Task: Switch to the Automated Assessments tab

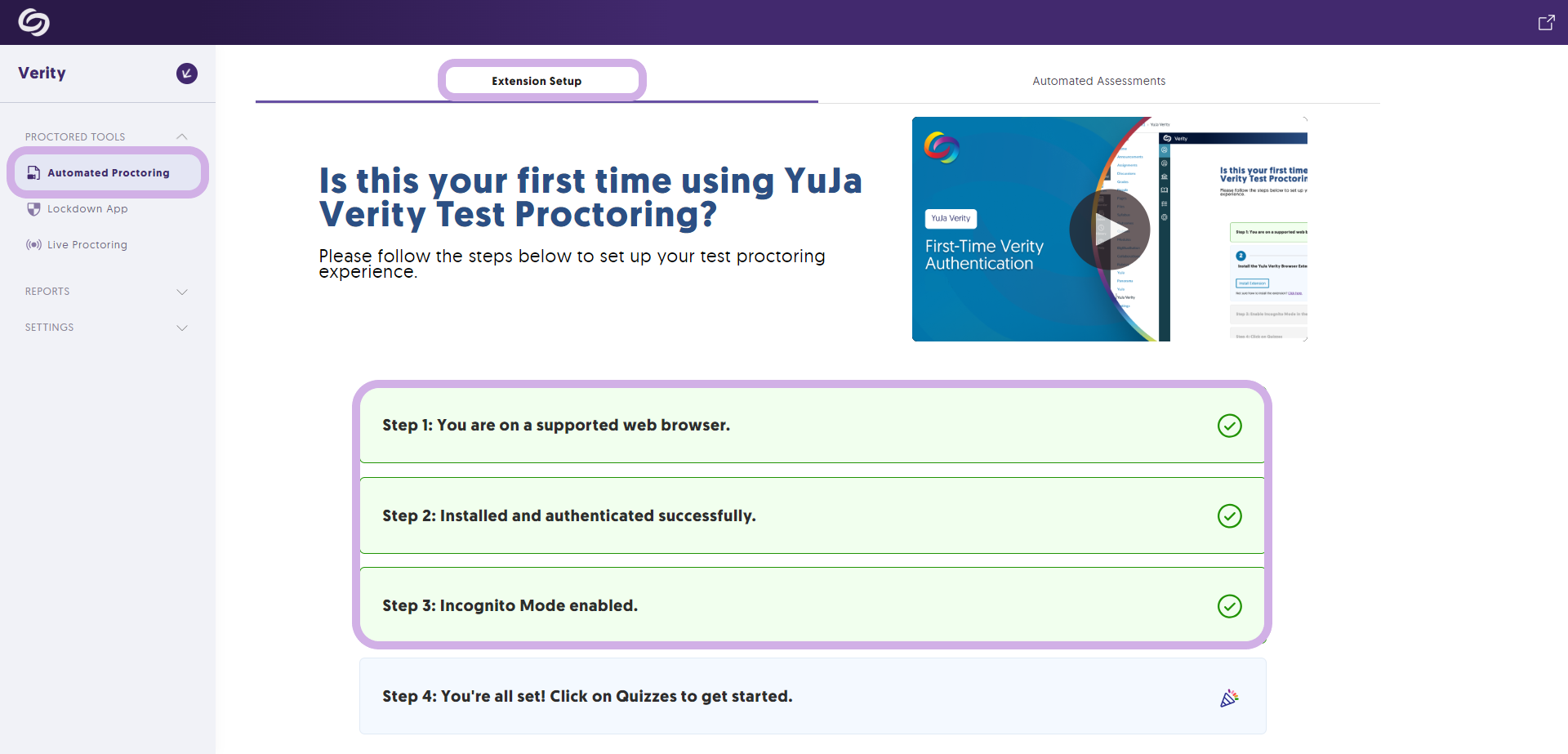Action: (1098, 81)
